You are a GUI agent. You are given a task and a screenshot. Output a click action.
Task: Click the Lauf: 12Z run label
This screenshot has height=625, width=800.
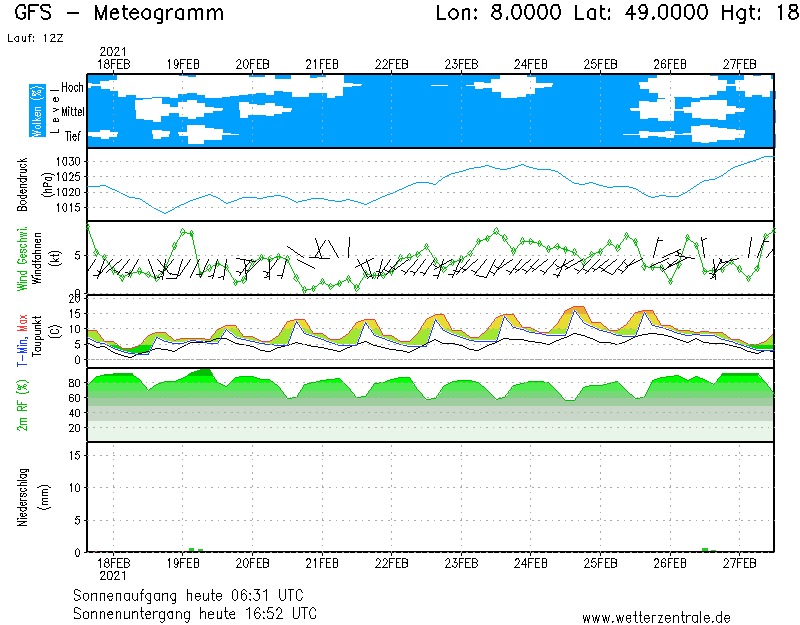(x=33, y=38)
